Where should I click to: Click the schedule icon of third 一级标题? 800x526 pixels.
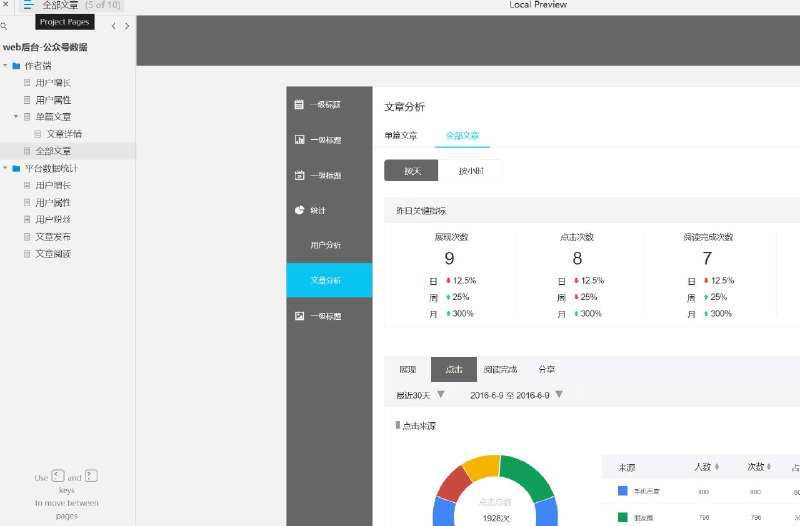pyautogui.click(x=299, y=175)
